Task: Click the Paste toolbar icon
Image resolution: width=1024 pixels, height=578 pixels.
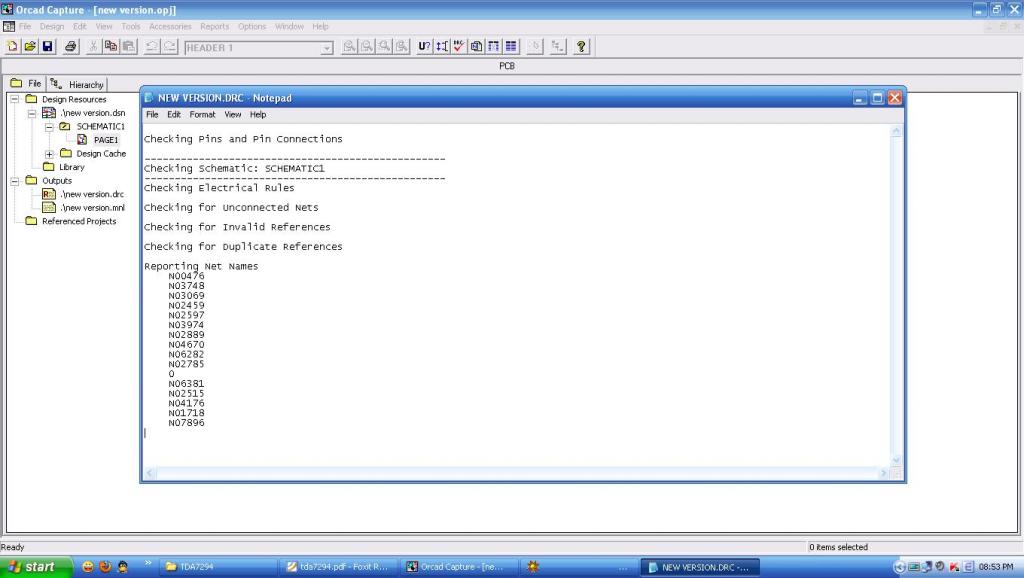Action: coord(129,46)
